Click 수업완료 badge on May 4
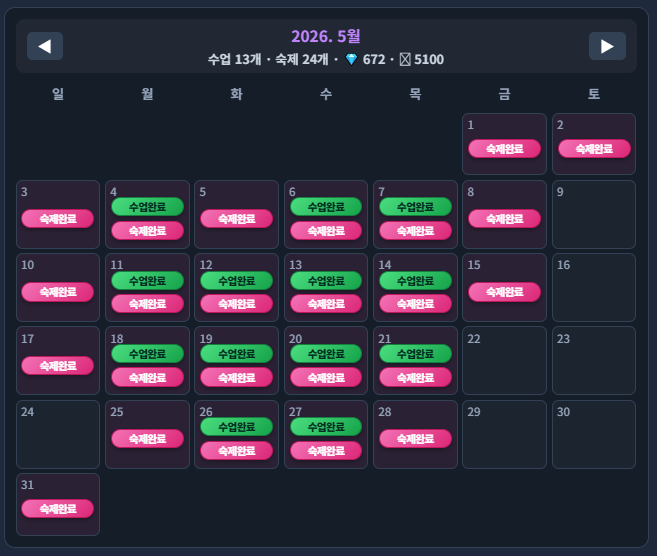The height and width of the screenshot is (556, 657). click(147, 207)
